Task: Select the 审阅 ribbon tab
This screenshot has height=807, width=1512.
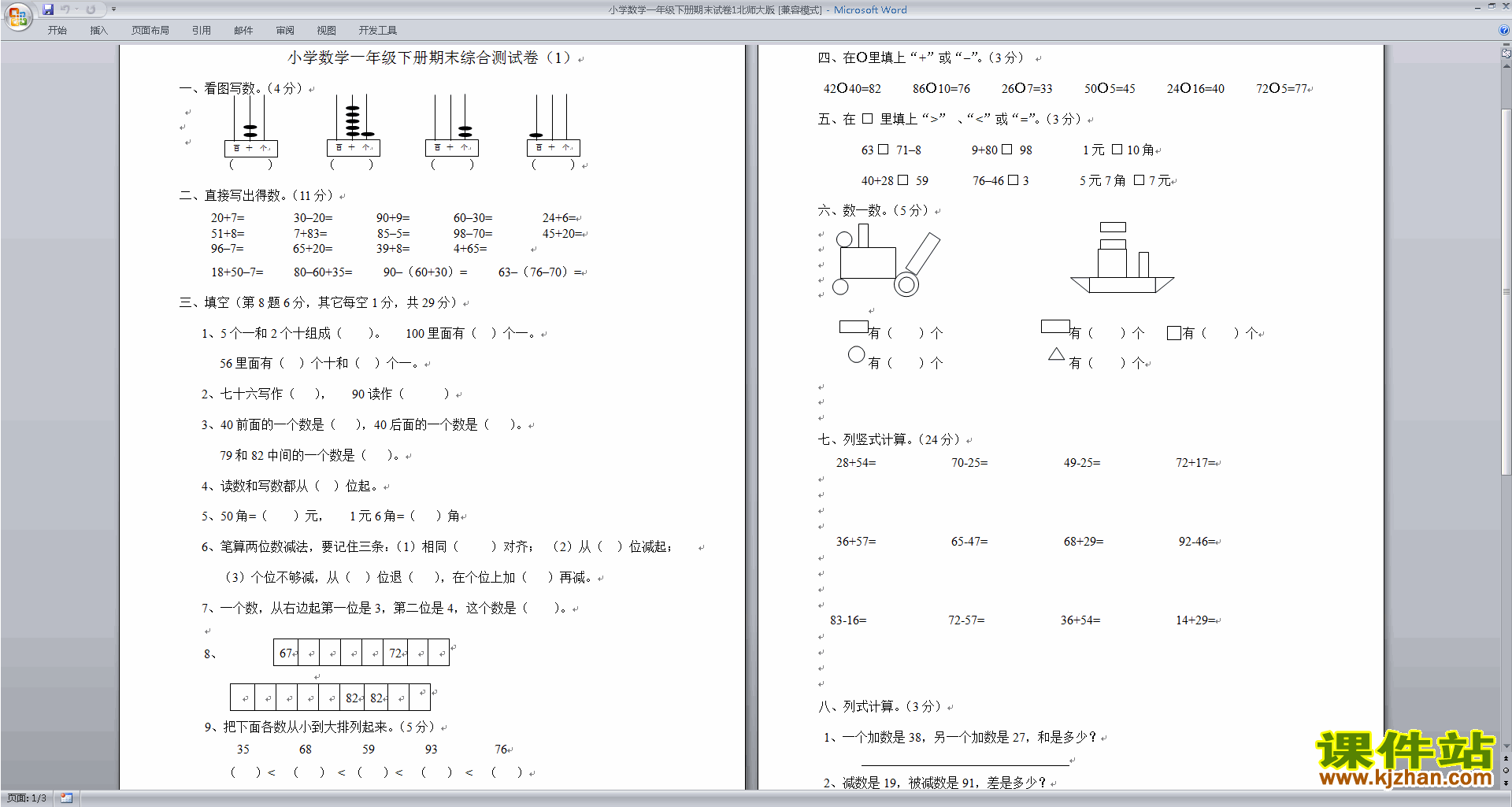Action: (x=285, y=31)
